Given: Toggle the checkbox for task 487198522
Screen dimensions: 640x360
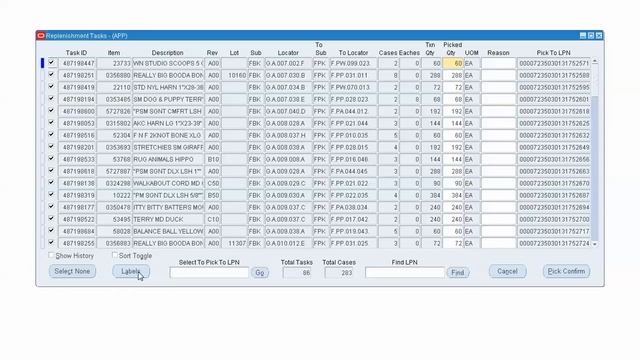Looking at the screenshot, I should [x=51, y=218].
